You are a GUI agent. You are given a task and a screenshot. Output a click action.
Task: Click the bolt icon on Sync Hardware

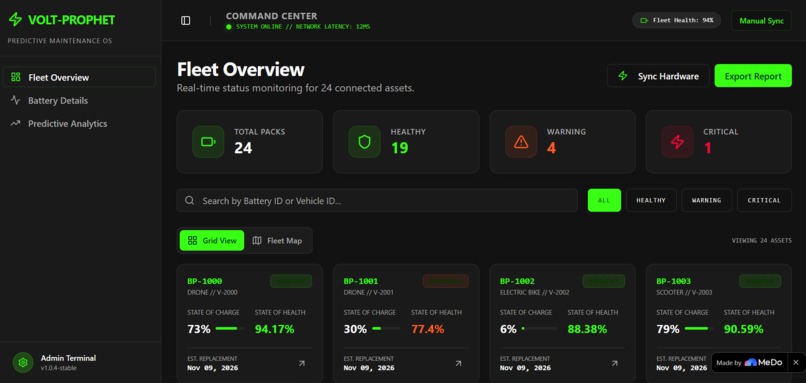(x=623, y=76)
